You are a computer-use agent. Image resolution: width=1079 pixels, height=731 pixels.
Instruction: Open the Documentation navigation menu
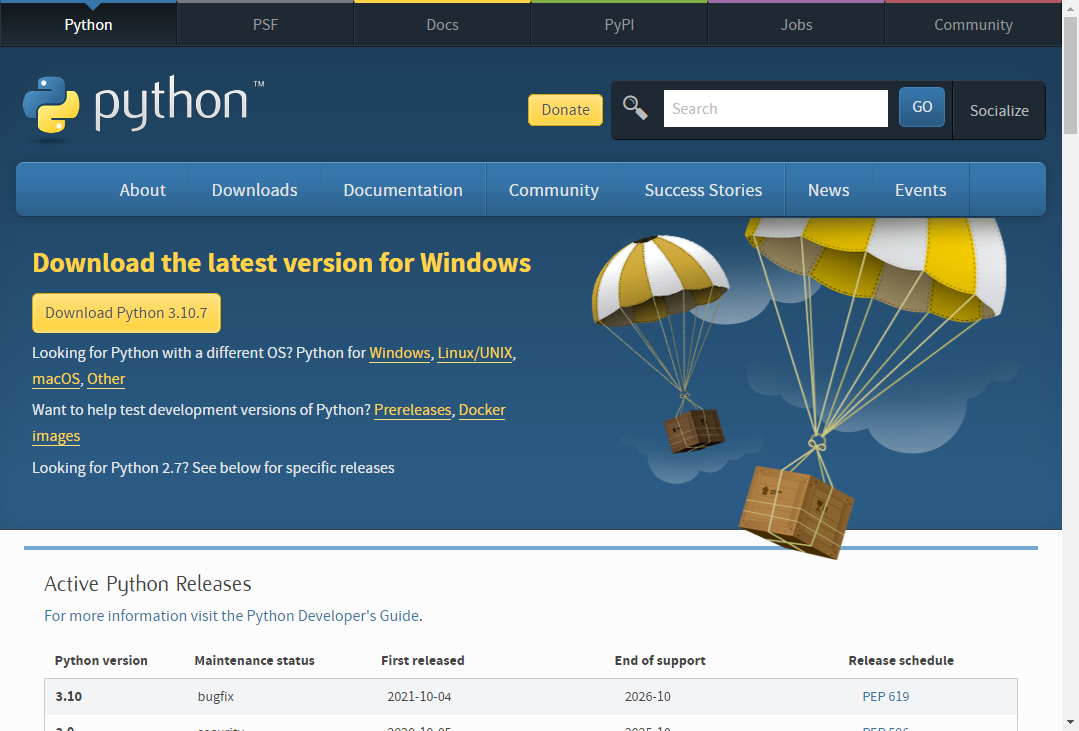[x=403, y=190]
